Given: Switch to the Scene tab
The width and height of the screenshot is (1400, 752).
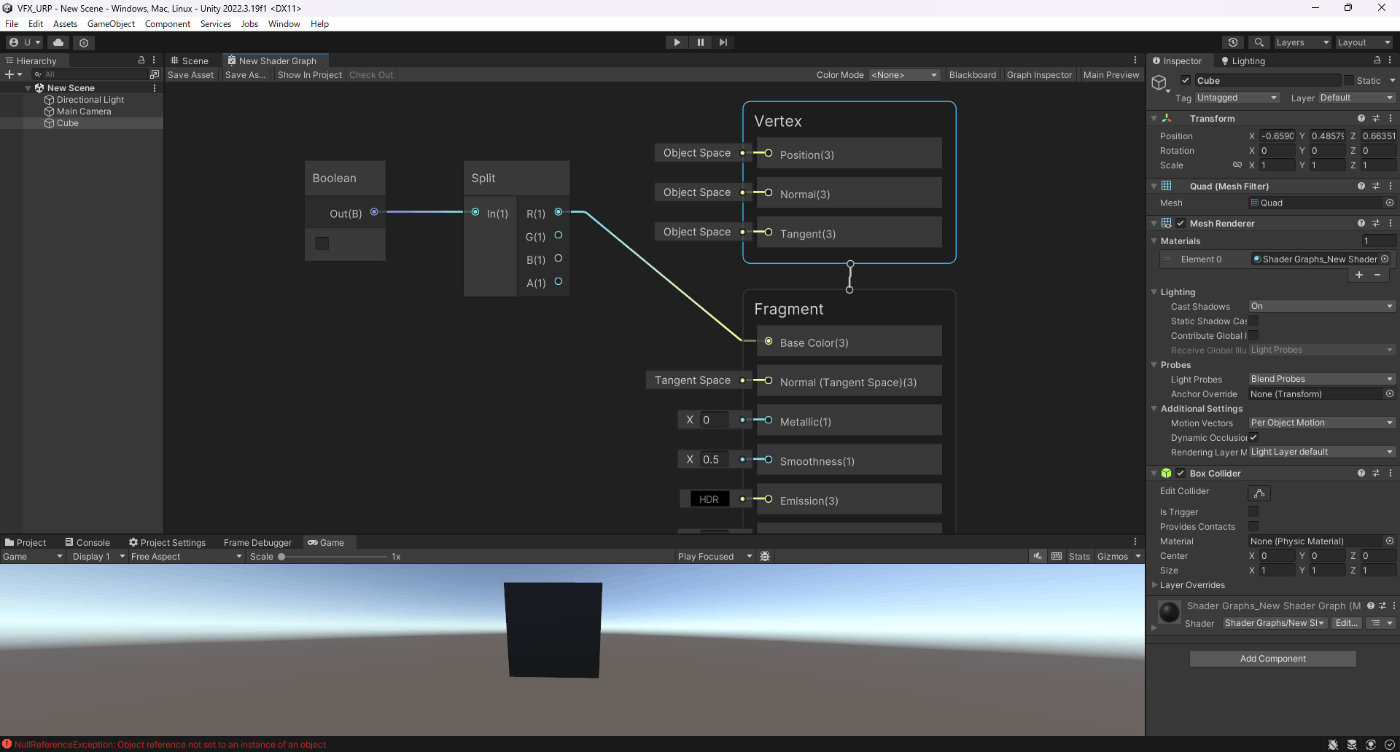Looking at the screenshot, I should 190,61.
